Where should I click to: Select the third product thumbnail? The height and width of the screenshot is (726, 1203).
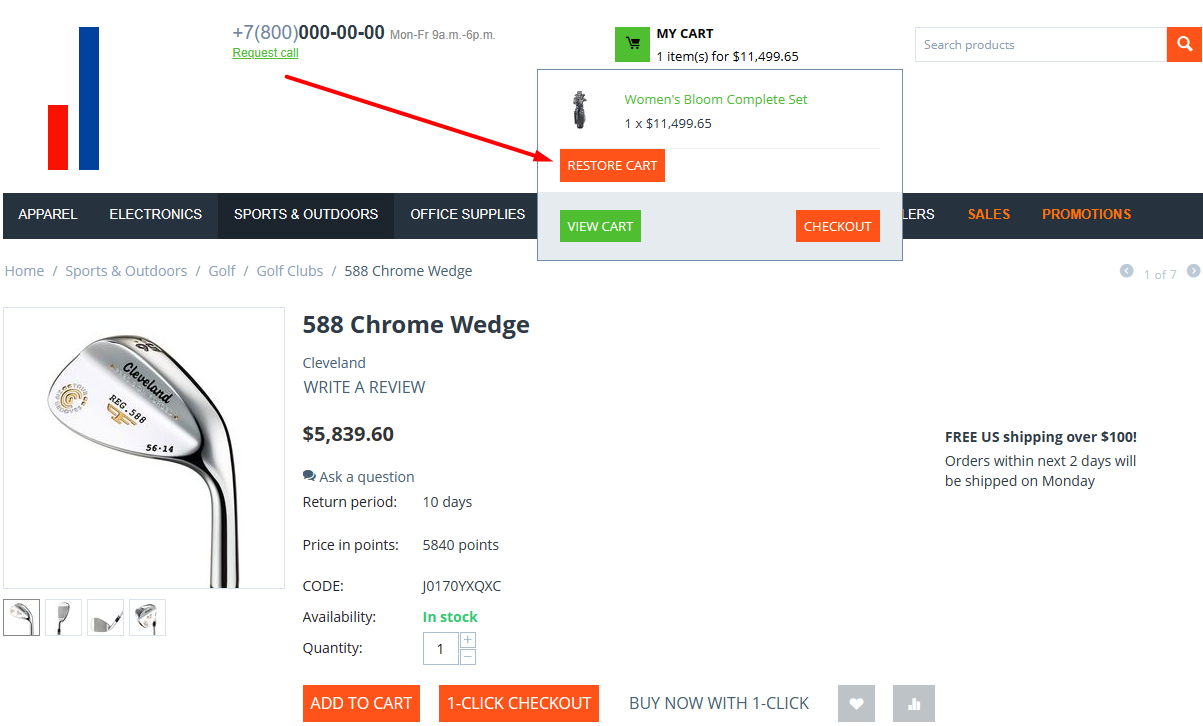pyautogui.click(x=106, y=618)
